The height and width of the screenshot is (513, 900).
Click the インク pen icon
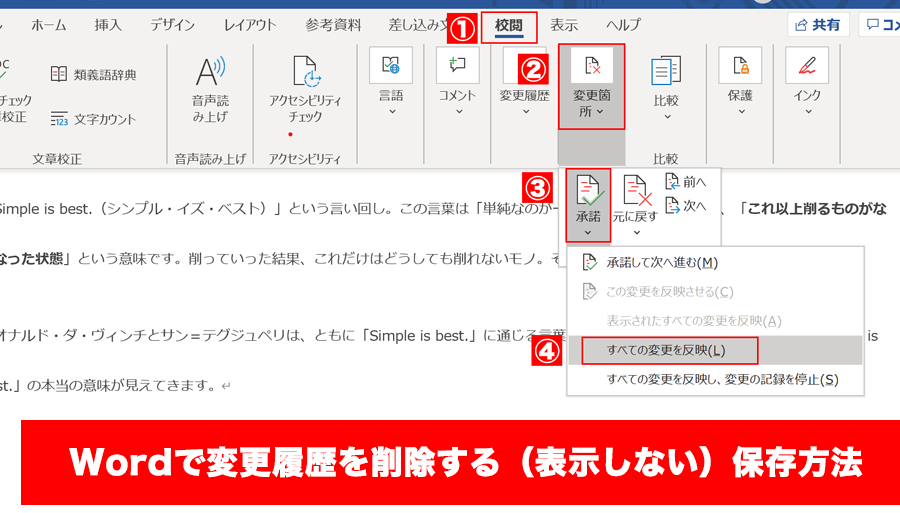807,65
